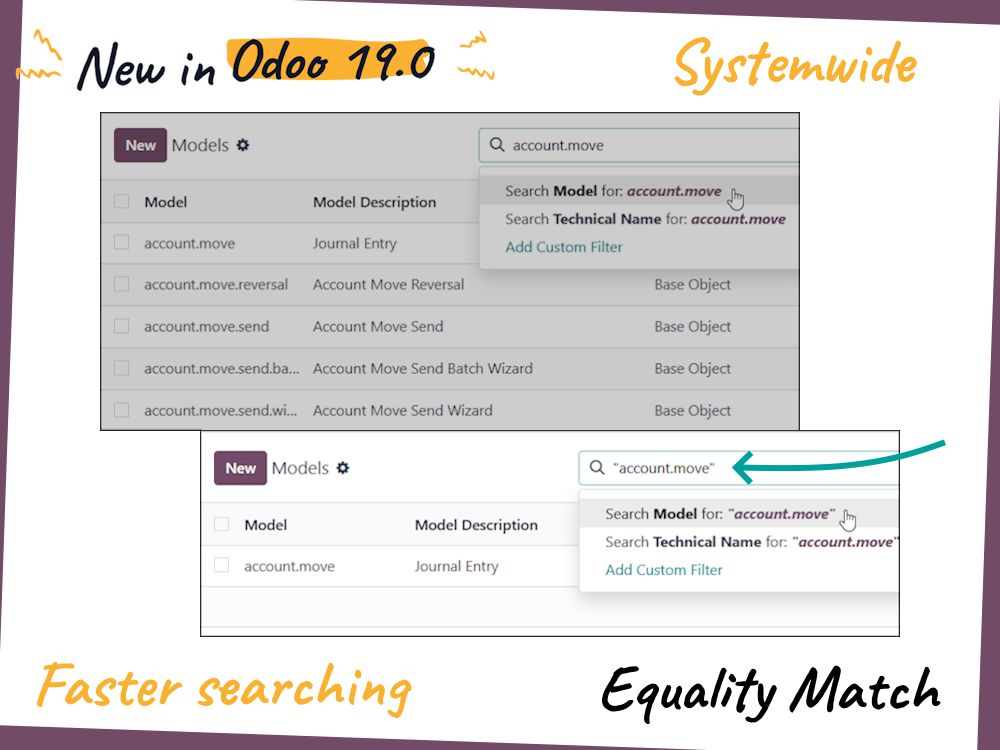Click the Account Move Send Batch Wizard cell
1000x750 pixels.
click(x=422, y=369)
